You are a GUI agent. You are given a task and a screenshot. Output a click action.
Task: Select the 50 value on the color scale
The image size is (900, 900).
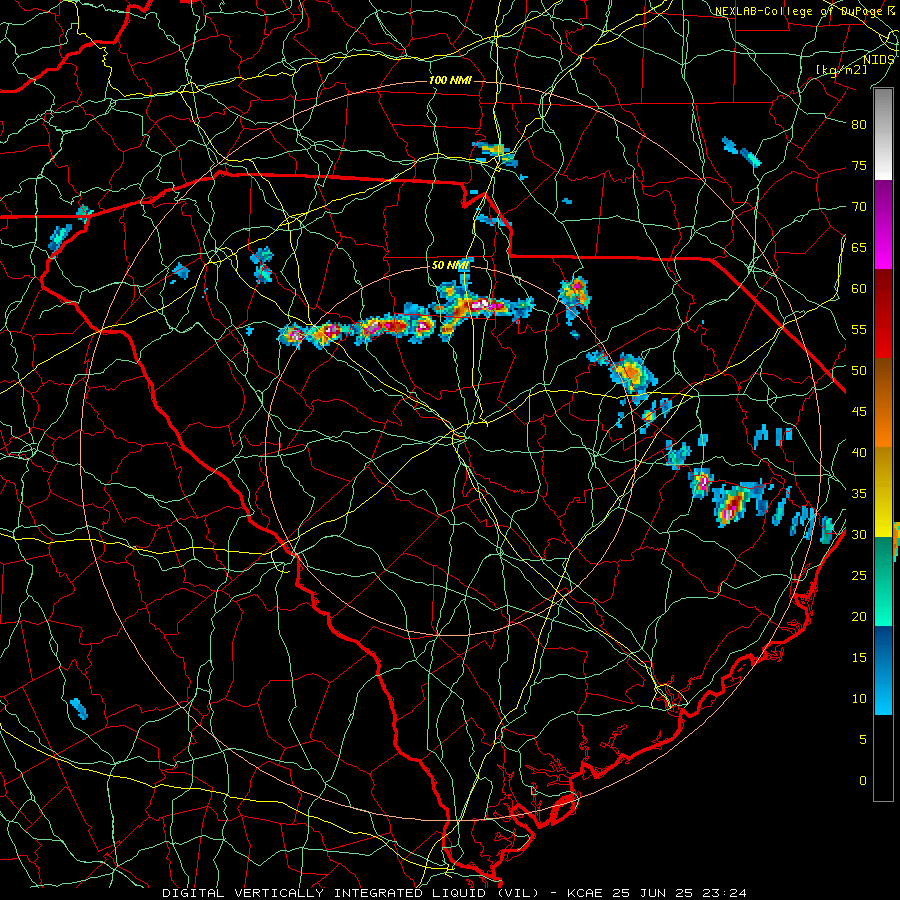(x=859, y=370)
